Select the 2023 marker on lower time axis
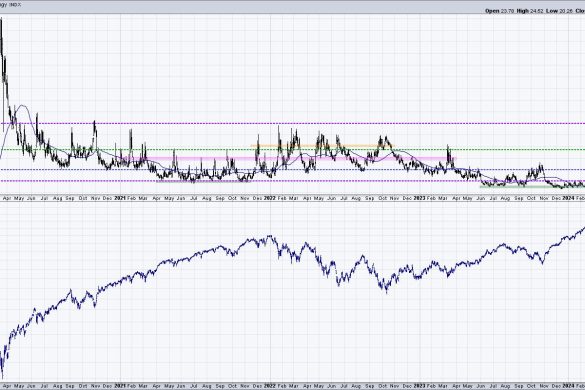 click(x=419, y=386)
